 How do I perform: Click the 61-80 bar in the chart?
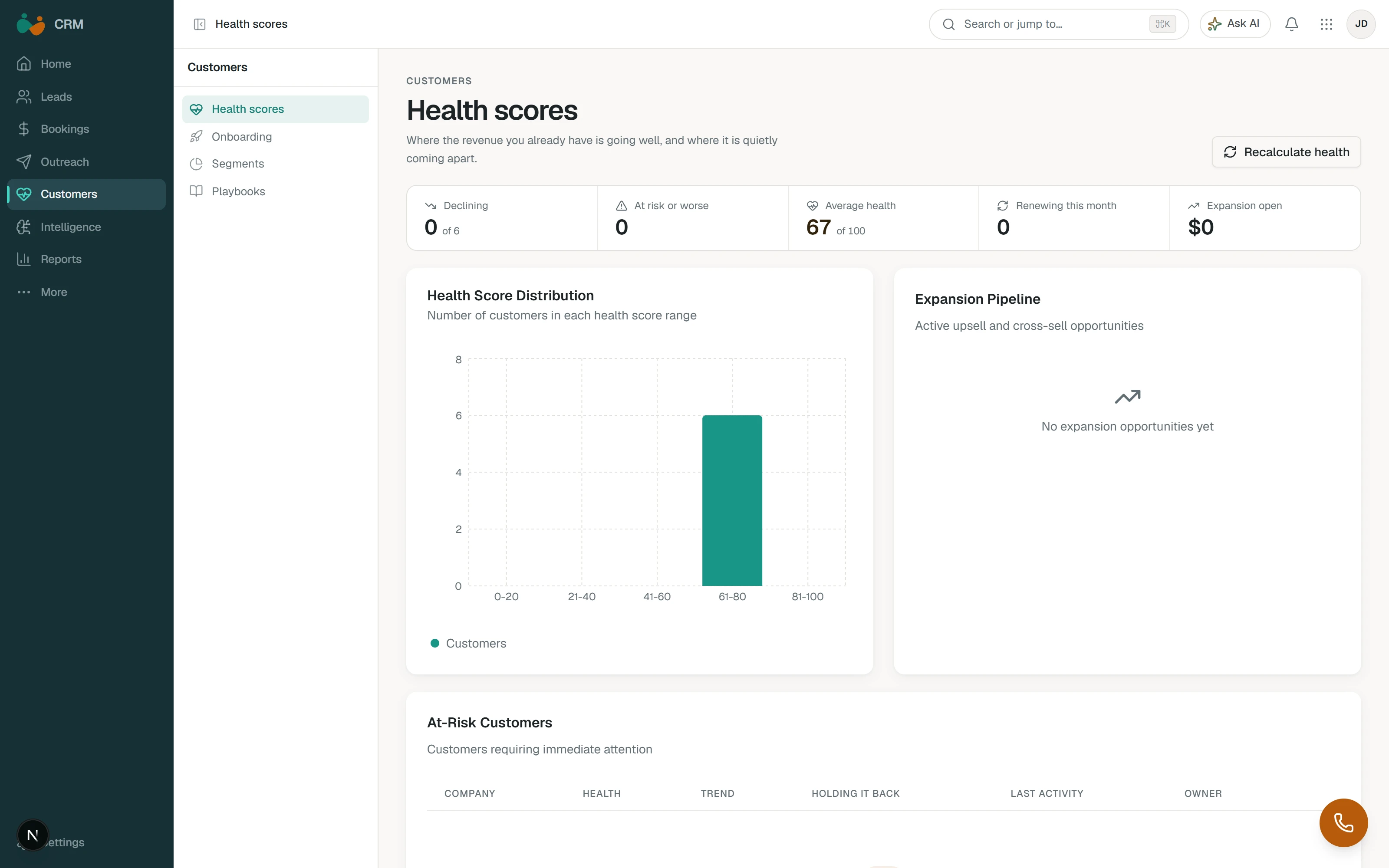(732, 500)
